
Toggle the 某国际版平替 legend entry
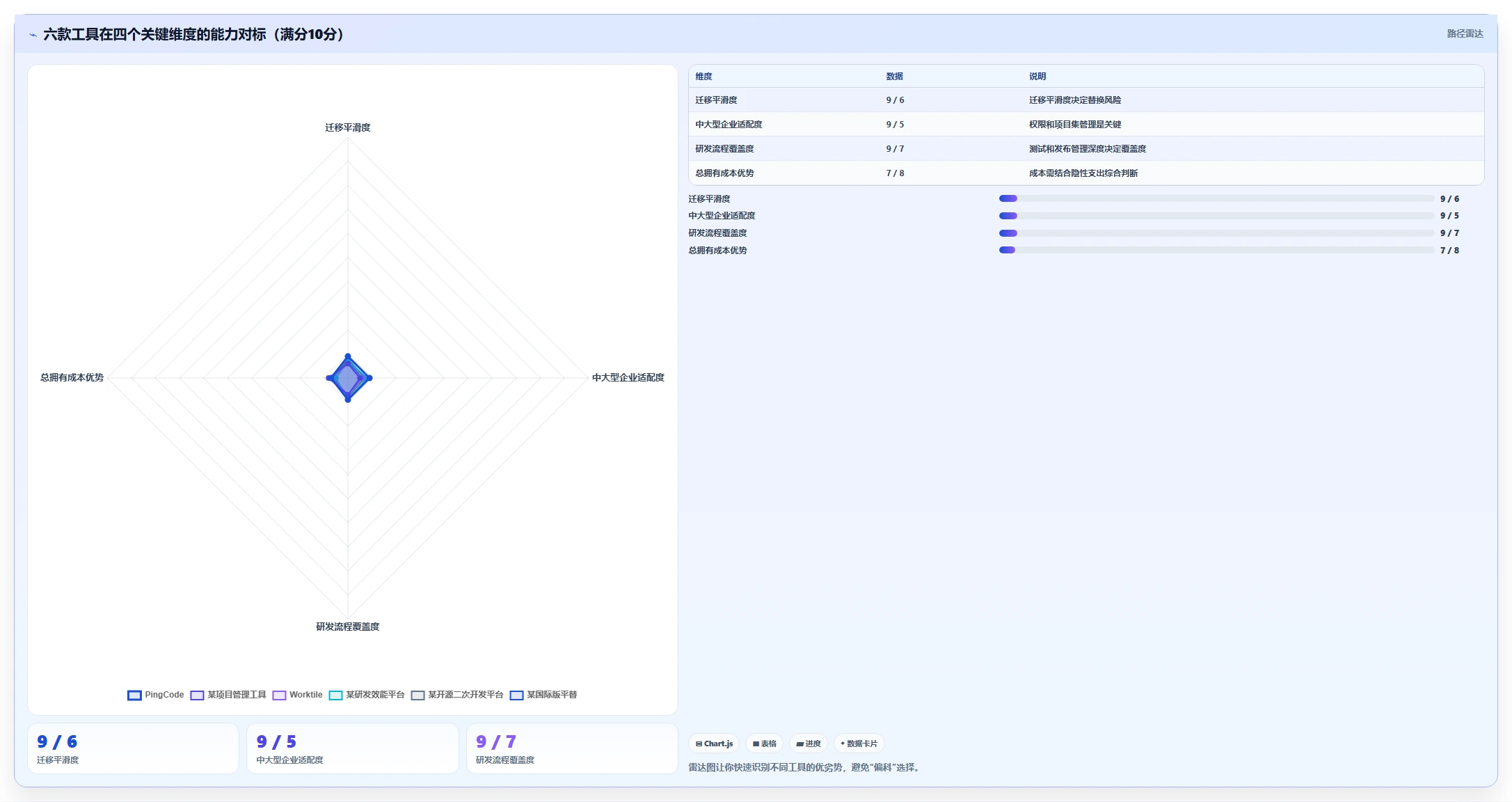point(543,695)
